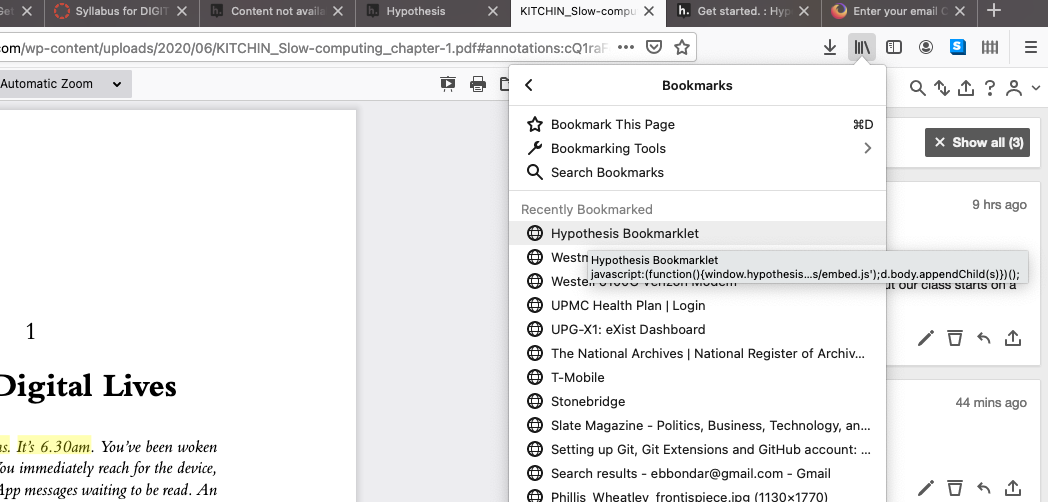The width and height of the screenshot is (1048, 502).
Task: Edit the annotation posted 9 hrs ago
Action: pyautogui.click(x=926, y=338)
